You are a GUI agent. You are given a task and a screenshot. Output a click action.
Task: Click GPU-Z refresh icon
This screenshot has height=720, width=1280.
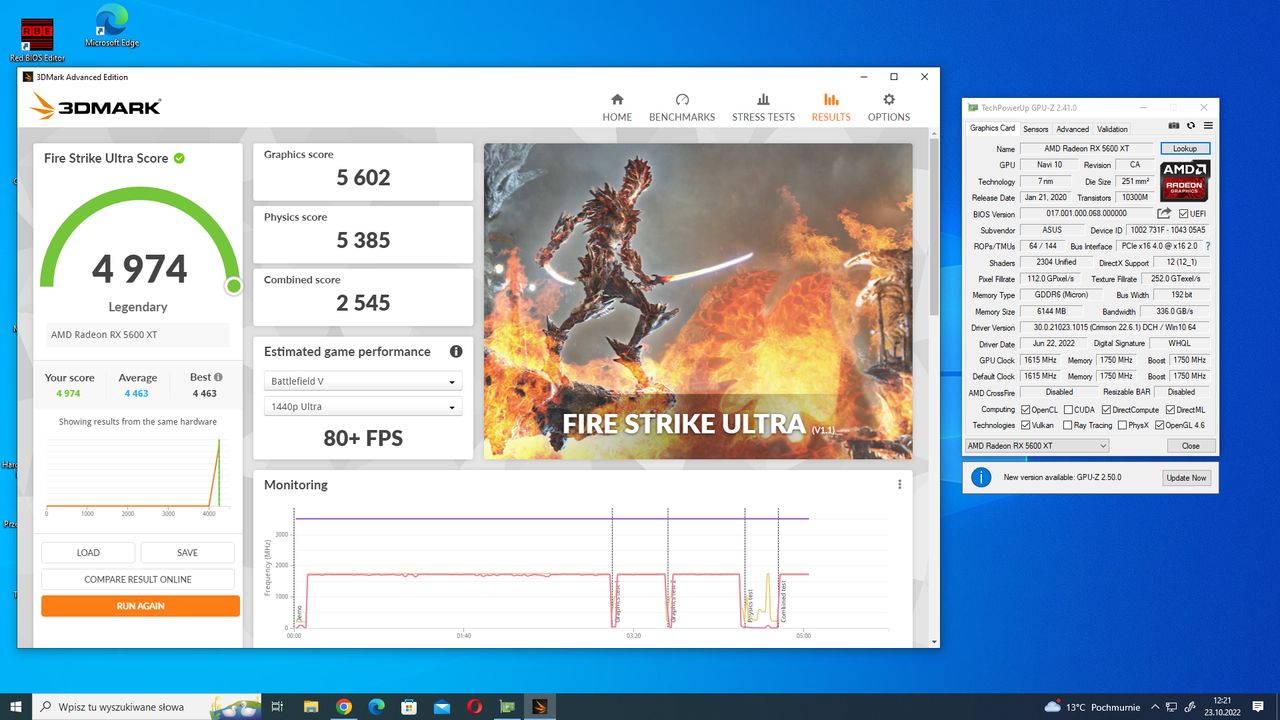coord(1191,127)
